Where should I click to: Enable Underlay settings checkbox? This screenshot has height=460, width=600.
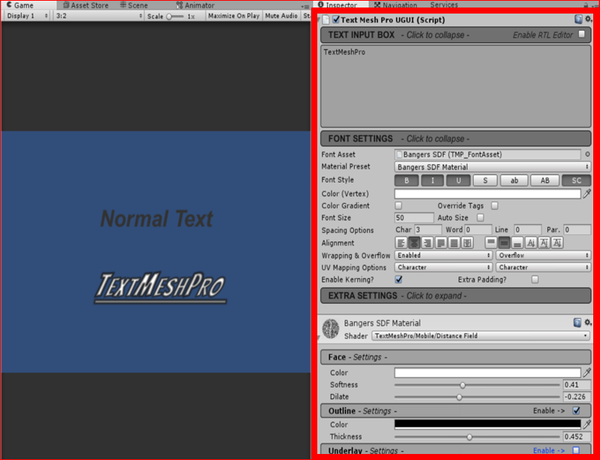pos(576,450)
